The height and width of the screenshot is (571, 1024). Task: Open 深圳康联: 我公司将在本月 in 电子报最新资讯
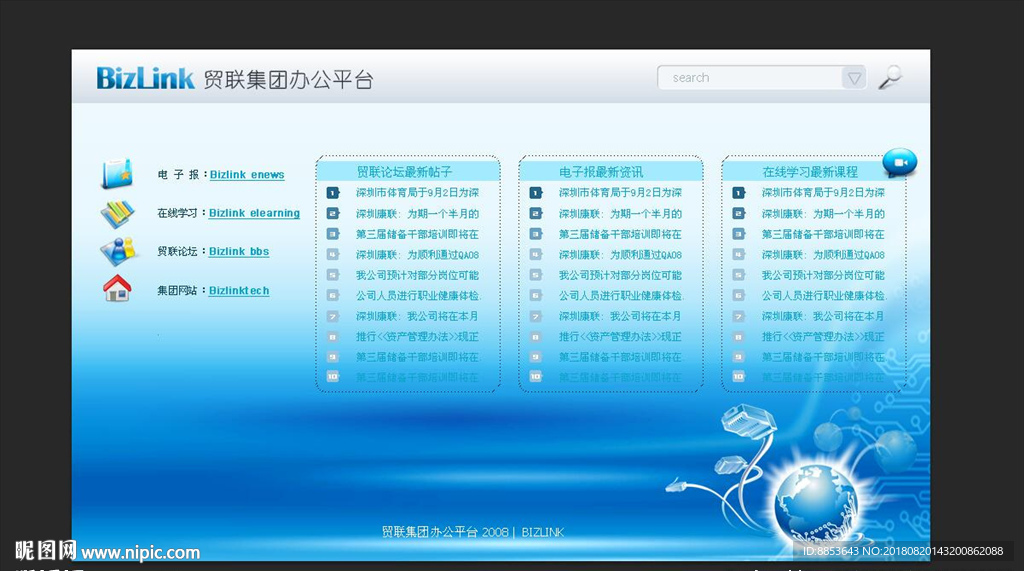coord(620,316)
